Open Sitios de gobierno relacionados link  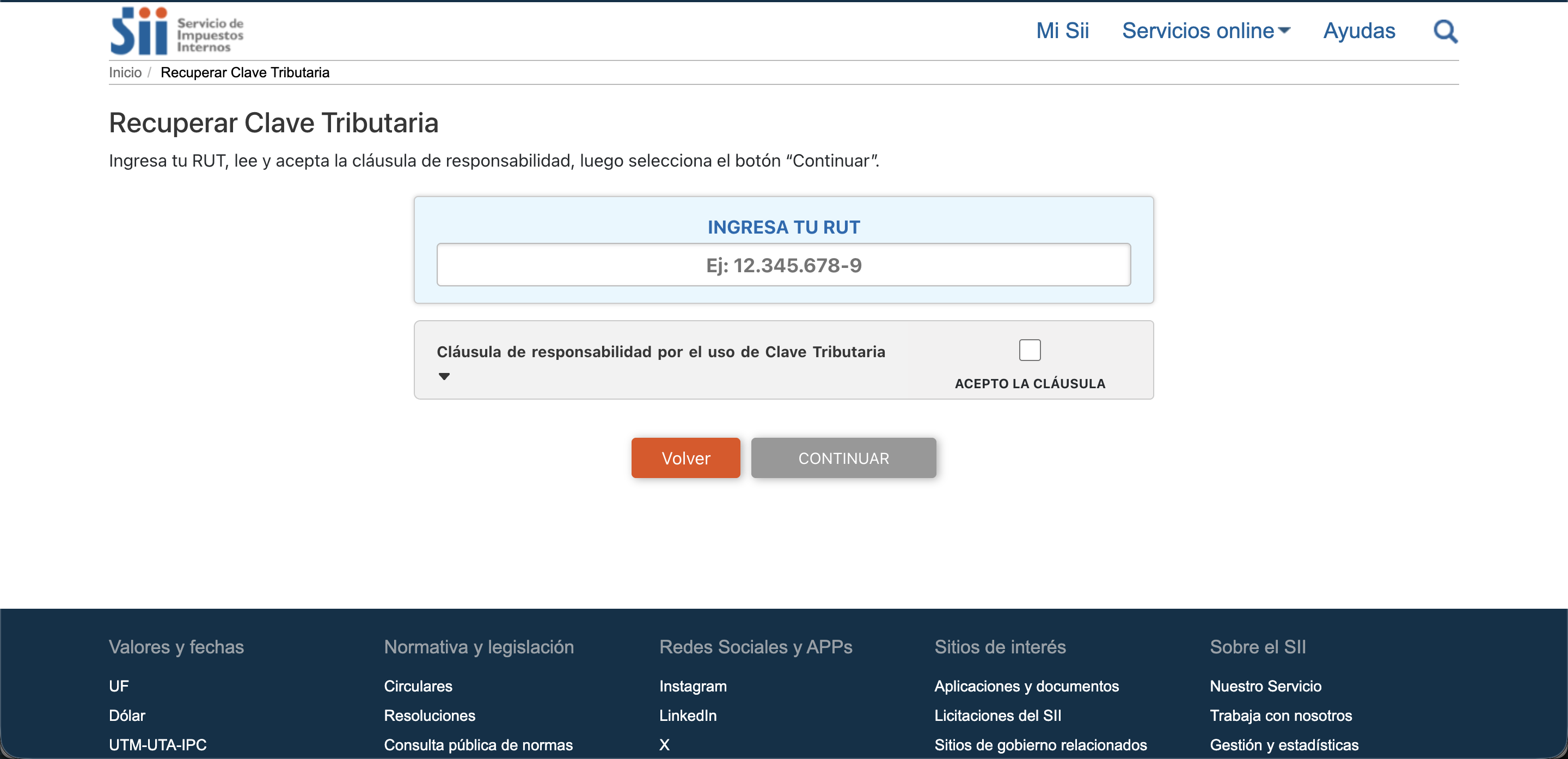1040,744
